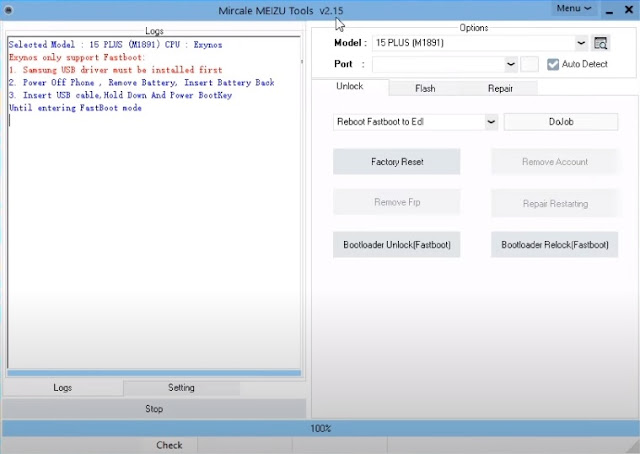Switch to the Unlock tab
This screenshot has height=454, width=640.
(x=350, y=87)
